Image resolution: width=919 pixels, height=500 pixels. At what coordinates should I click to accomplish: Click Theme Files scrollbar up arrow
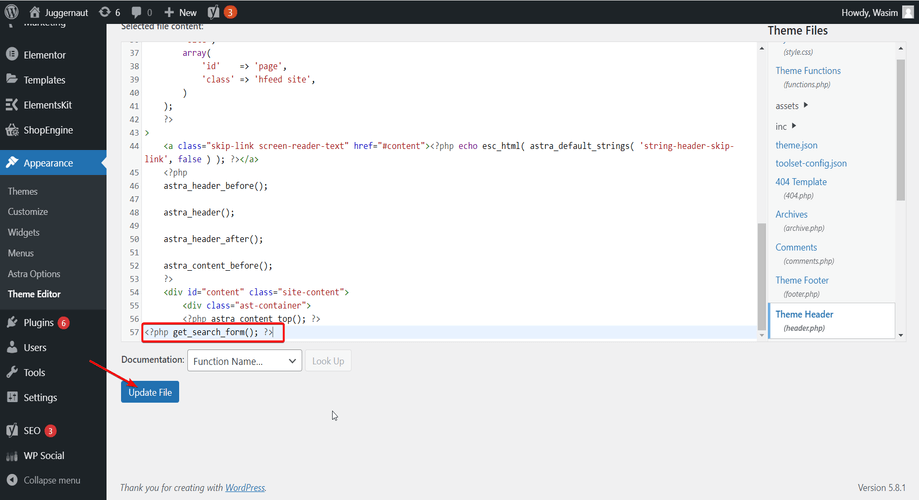[x=900, y=49]
